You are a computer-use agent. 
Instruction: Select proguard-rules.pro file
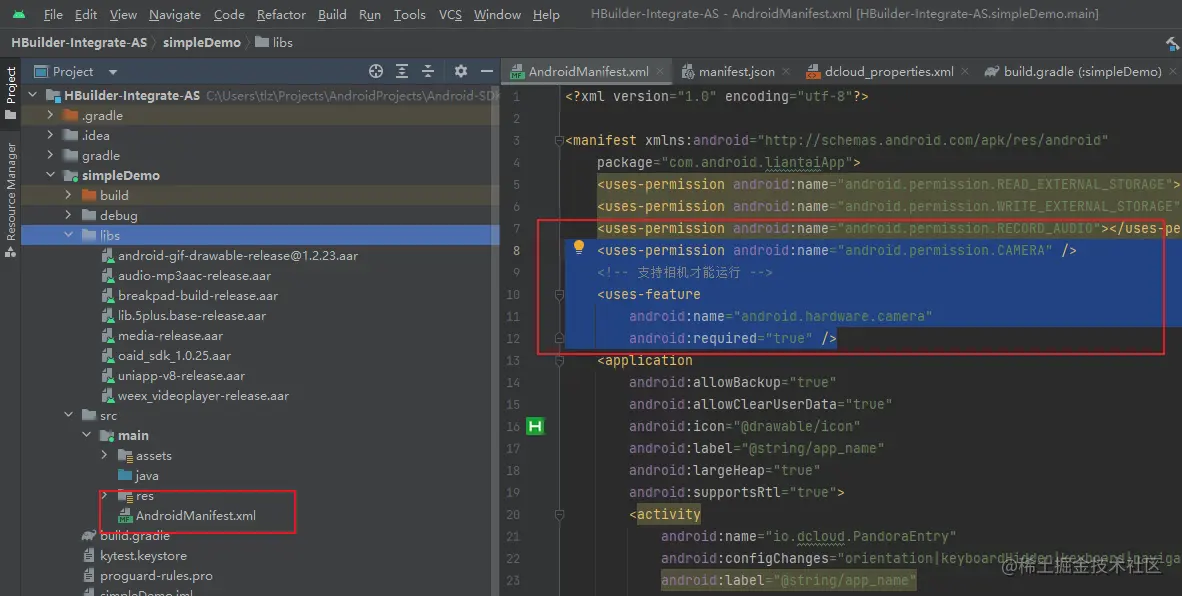pyautogui.click(x=148, y=576)
